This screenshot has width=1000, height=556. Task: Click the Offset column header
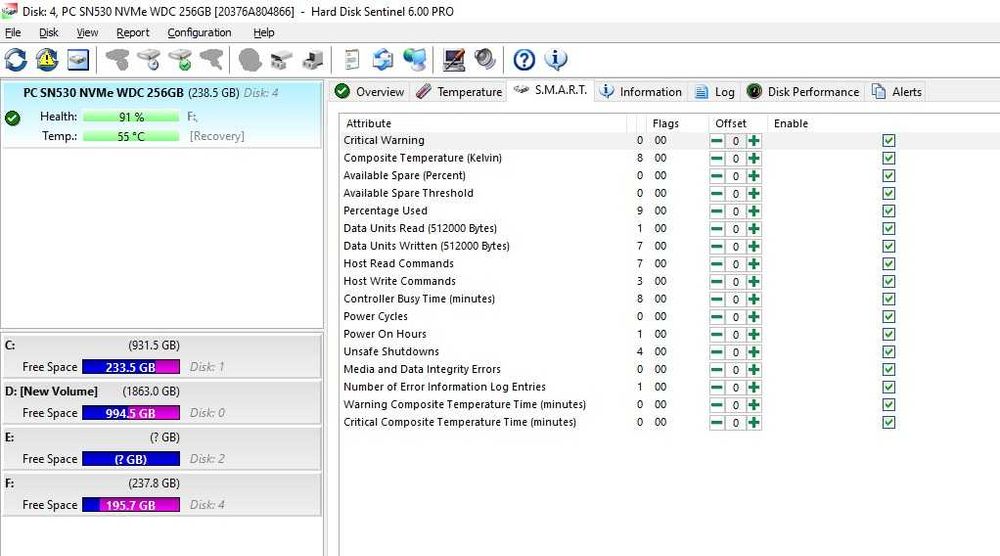point(738,123)
